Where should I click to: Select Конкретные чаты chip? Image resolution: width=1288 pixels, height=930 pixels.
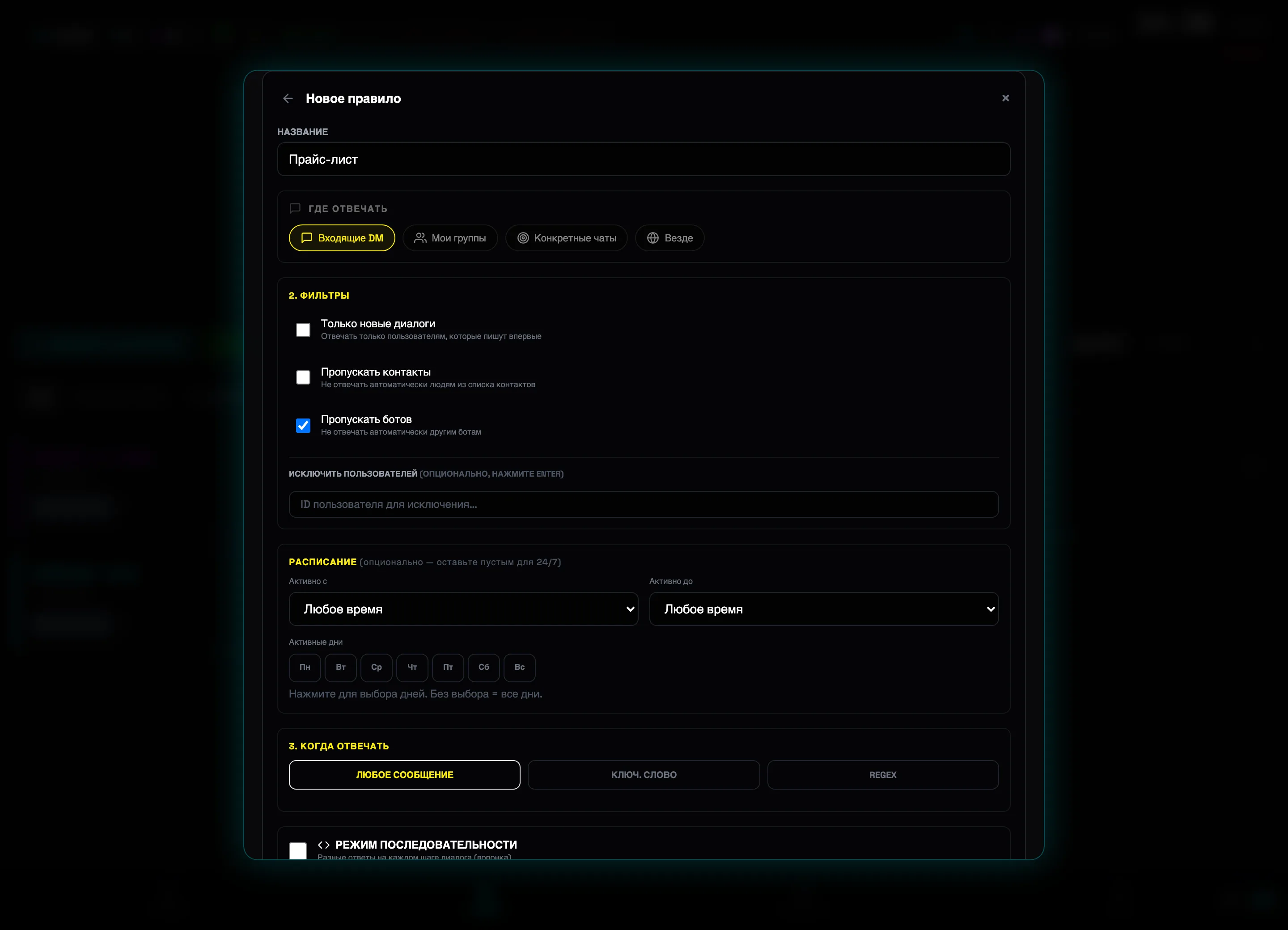(566, 238)
